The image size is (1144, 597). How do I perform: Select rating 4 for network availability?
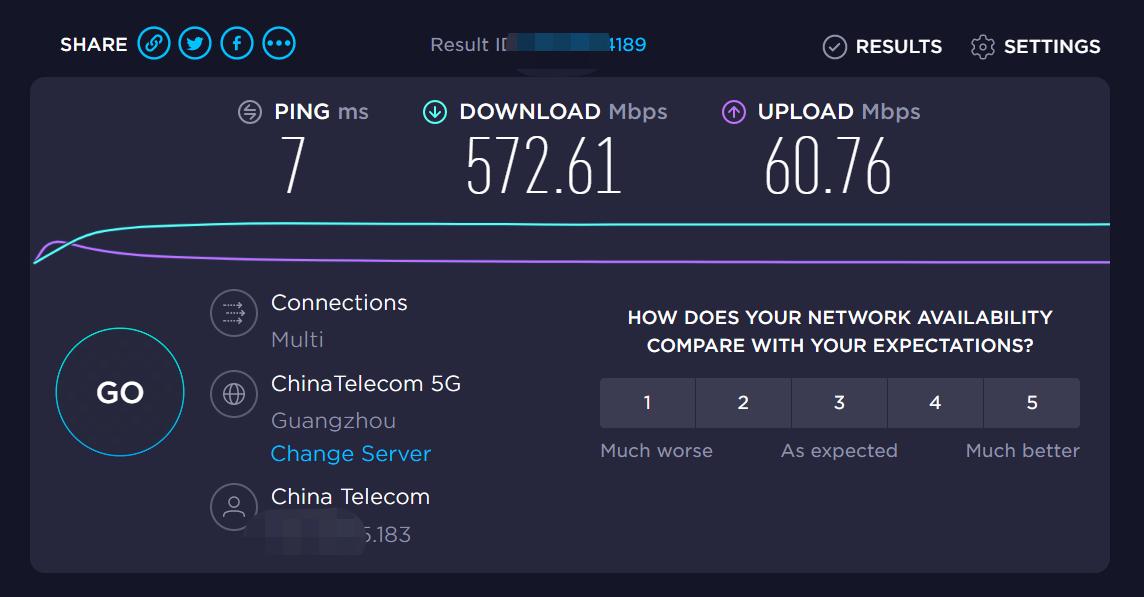[x=935, y=402]
